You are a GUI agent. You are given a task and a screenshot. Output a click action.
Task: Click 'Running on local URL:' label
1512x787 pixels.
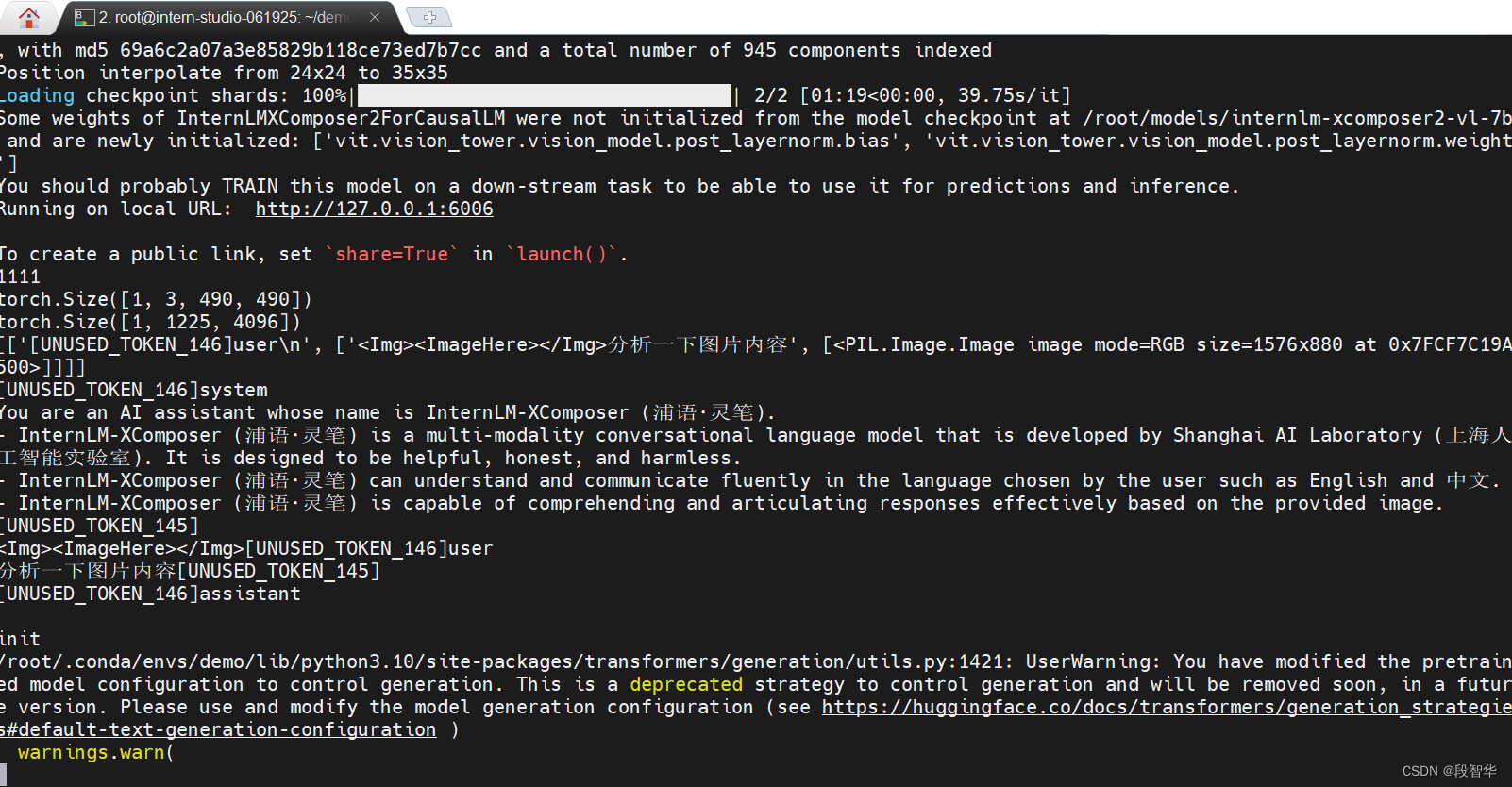pos(116,209)
